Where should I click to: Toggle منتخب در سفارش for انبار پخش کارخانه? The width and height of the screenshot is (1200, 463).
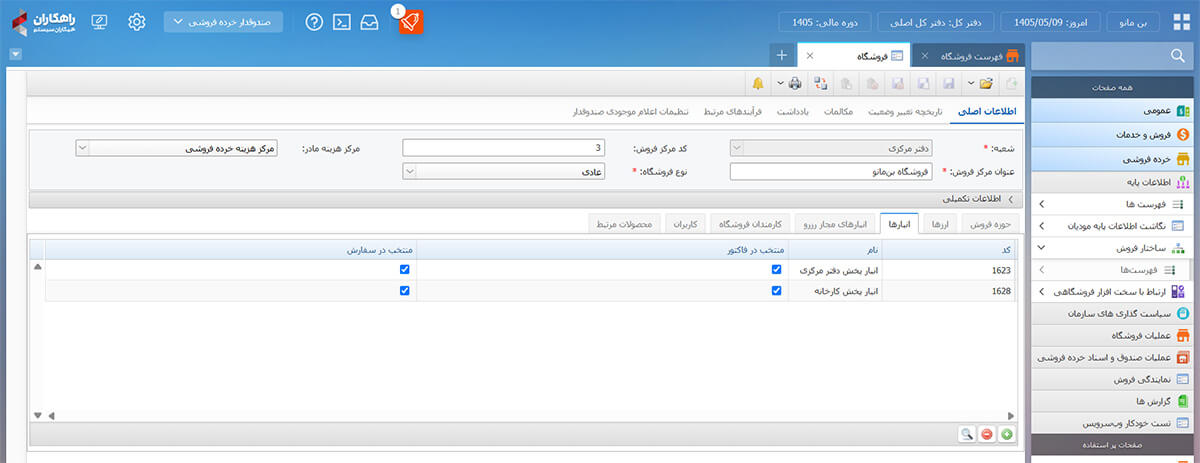pyautogui.click(x=404, y=291)
